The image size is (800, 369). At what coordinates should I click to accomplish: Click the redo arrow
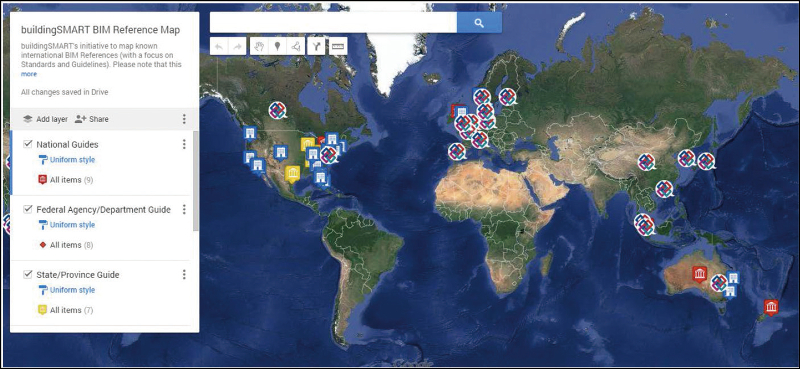tap(237, 46)
